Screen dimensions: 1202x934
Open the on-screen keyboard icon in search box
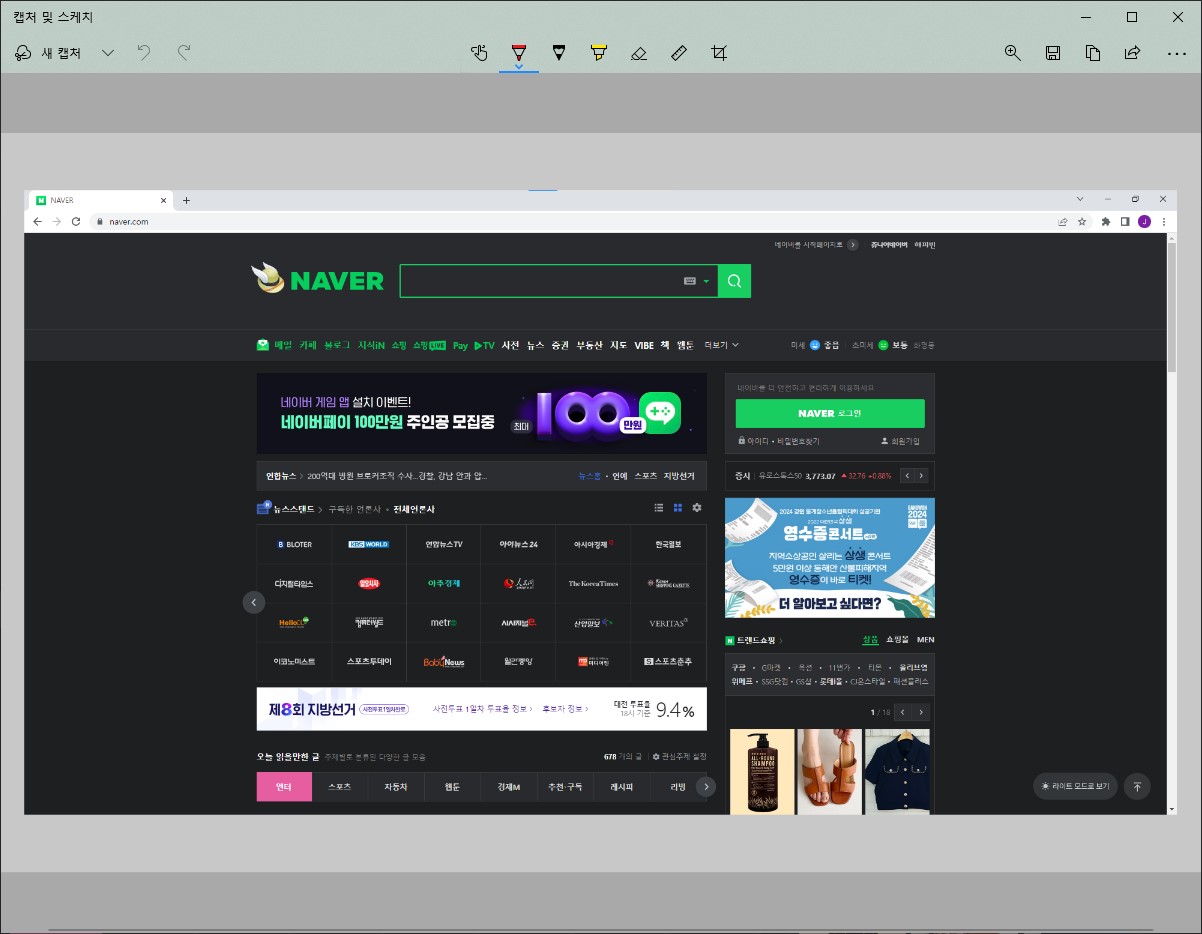pyautogui.click(x=689, y=281)
